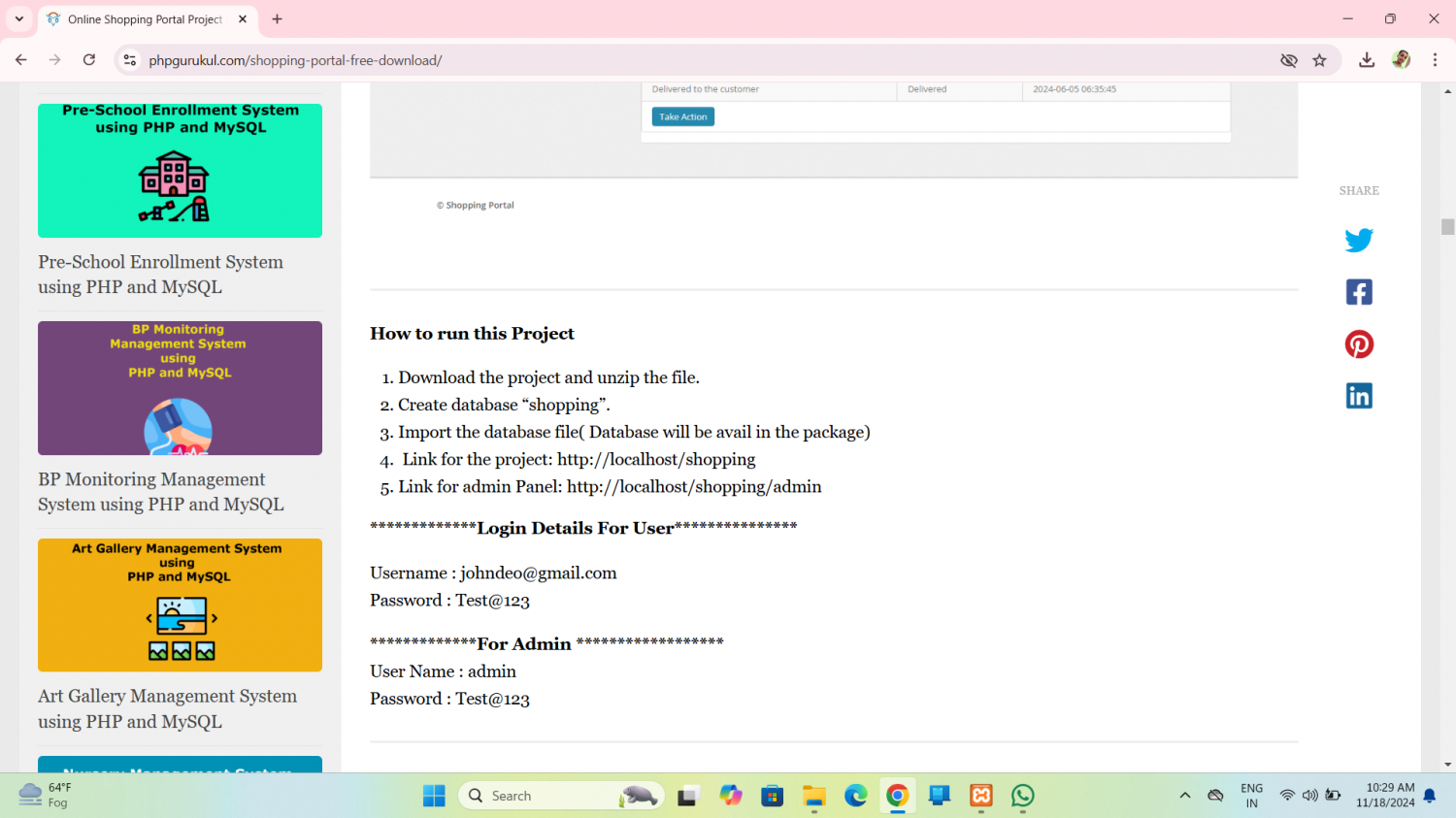1456x818 pixels.
Task: Open Pre-School Enrollment System thumbnail
Action: pos(180,171)
